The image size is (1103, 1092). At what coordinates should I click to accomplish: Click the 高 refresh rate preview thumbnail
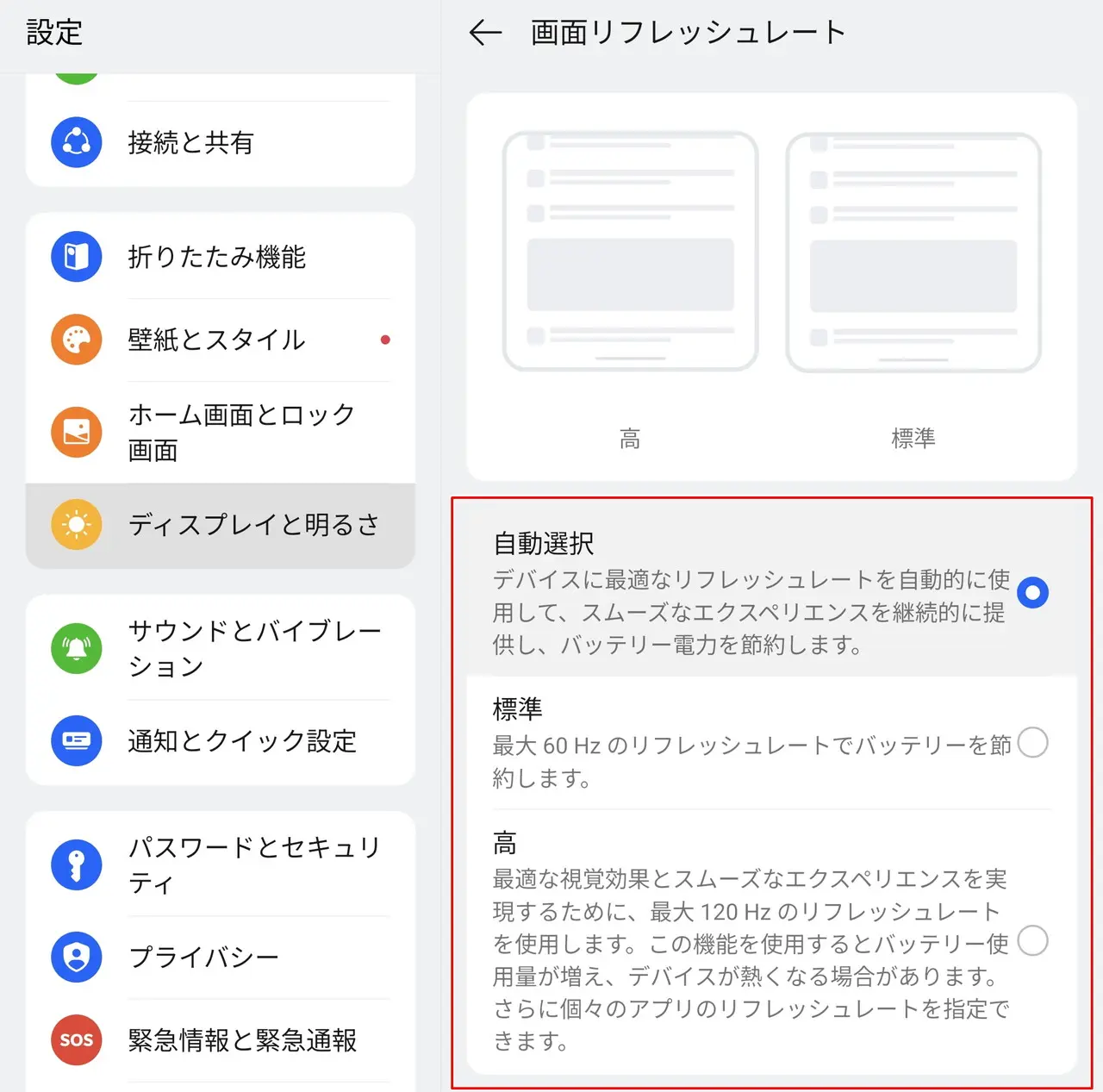pyautogui.click(x=630, y=252)
